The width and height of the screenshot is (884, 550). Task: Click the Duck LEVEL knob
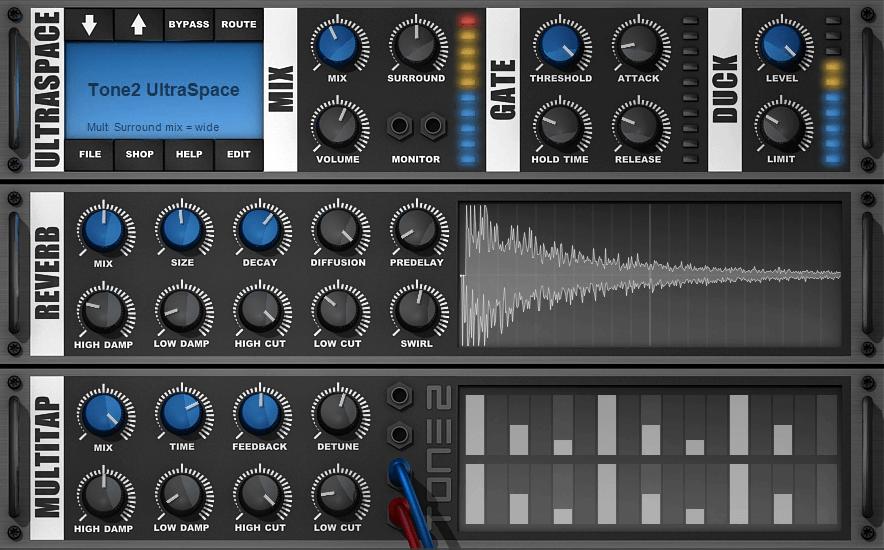[x=781, y=44]
